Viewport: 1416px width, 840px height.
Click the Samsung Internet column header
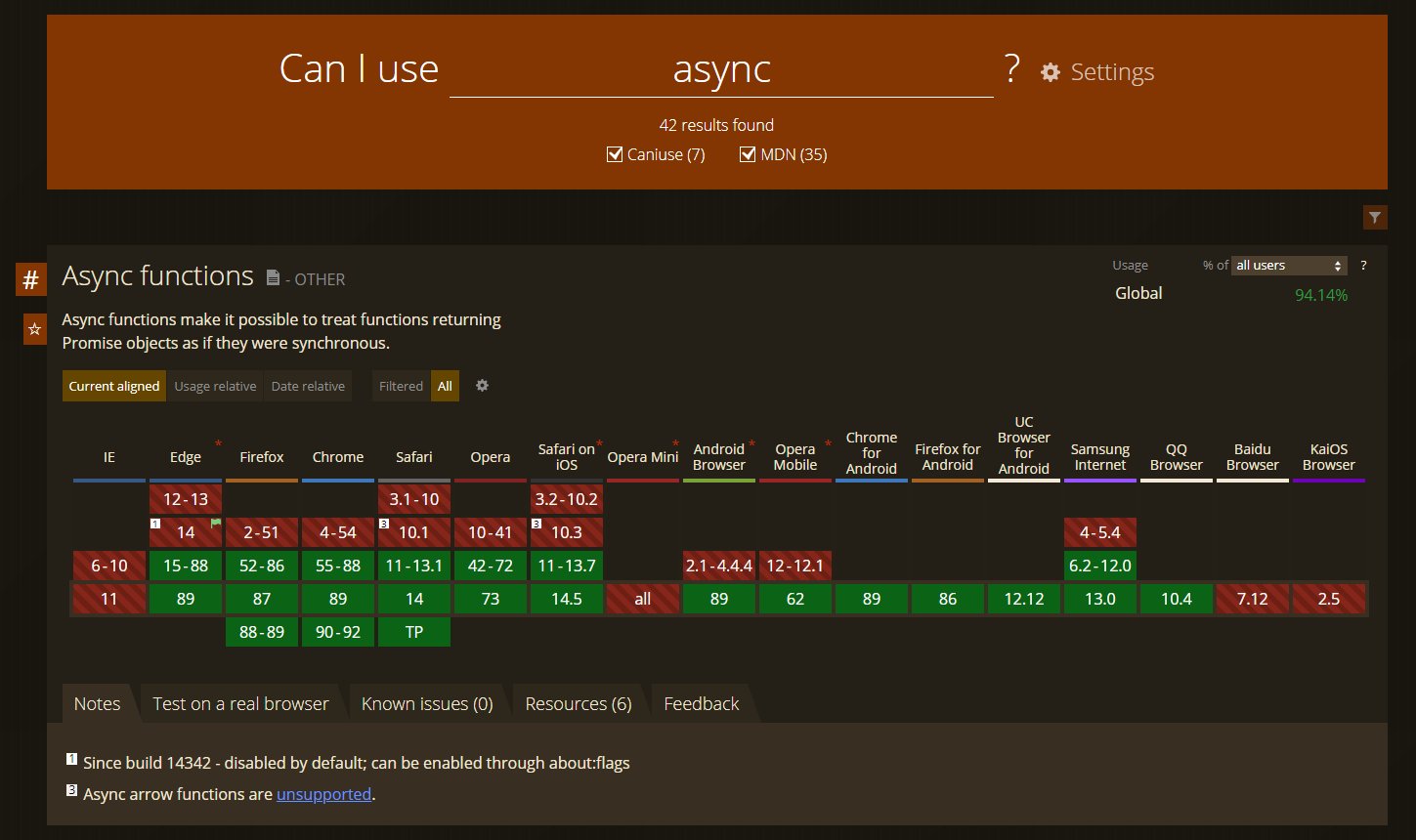pos(1100,457)
